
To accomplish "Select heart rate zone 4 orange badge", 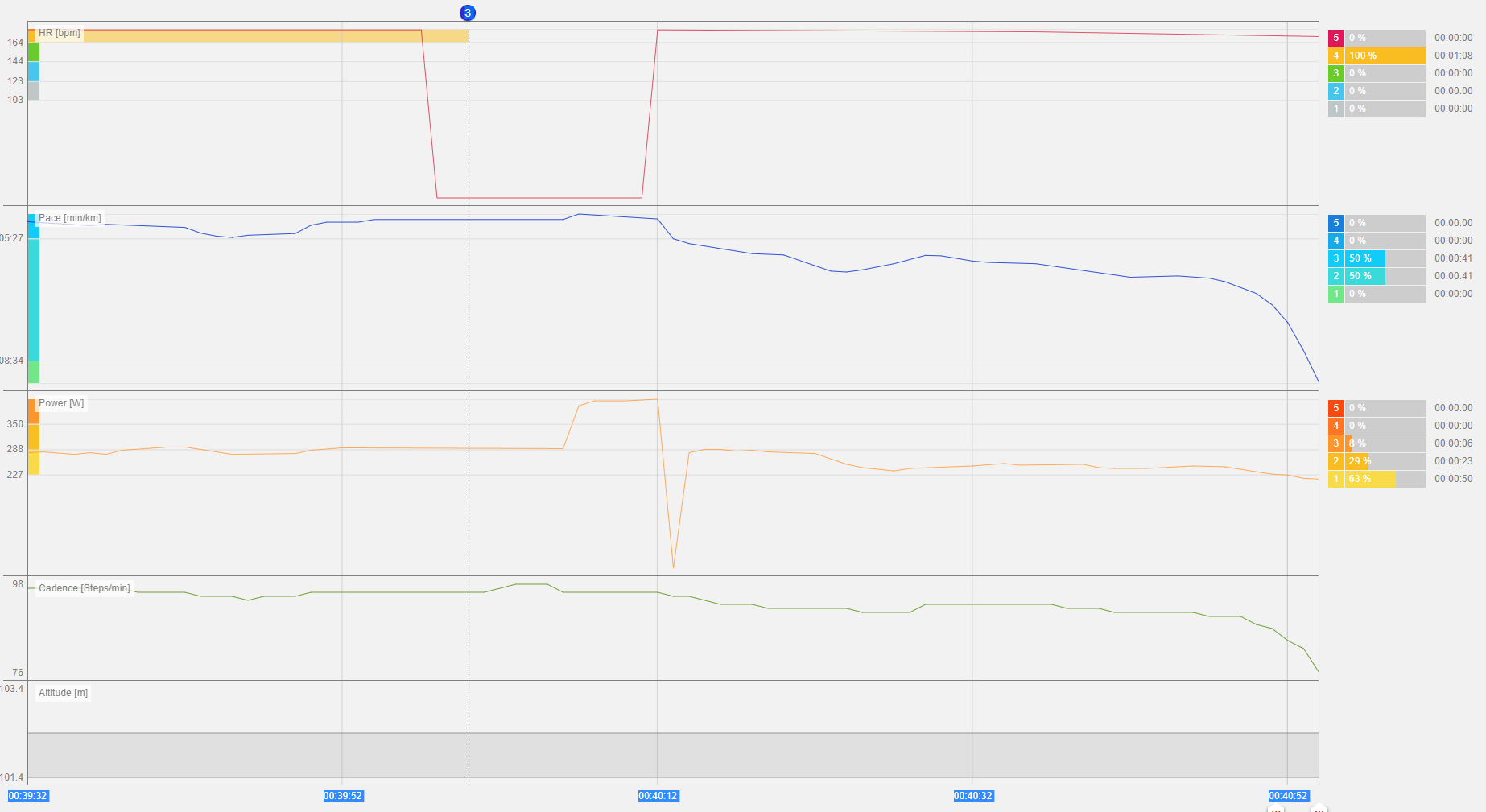I will [1335, 56].
